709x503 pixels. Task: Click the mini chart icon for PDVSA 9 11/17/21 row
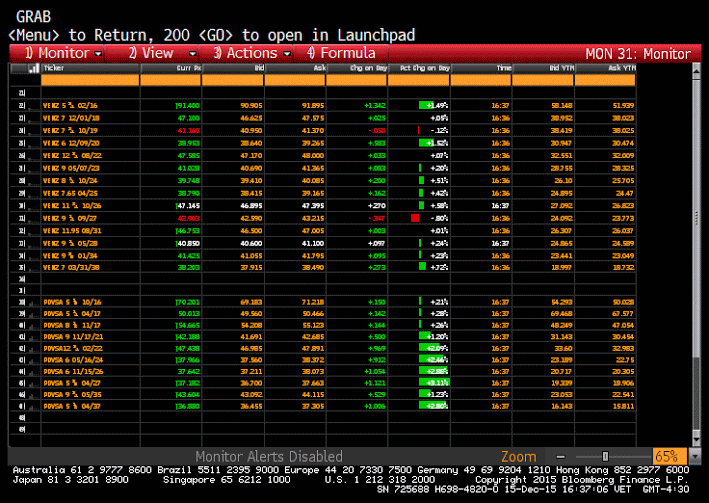33,337
